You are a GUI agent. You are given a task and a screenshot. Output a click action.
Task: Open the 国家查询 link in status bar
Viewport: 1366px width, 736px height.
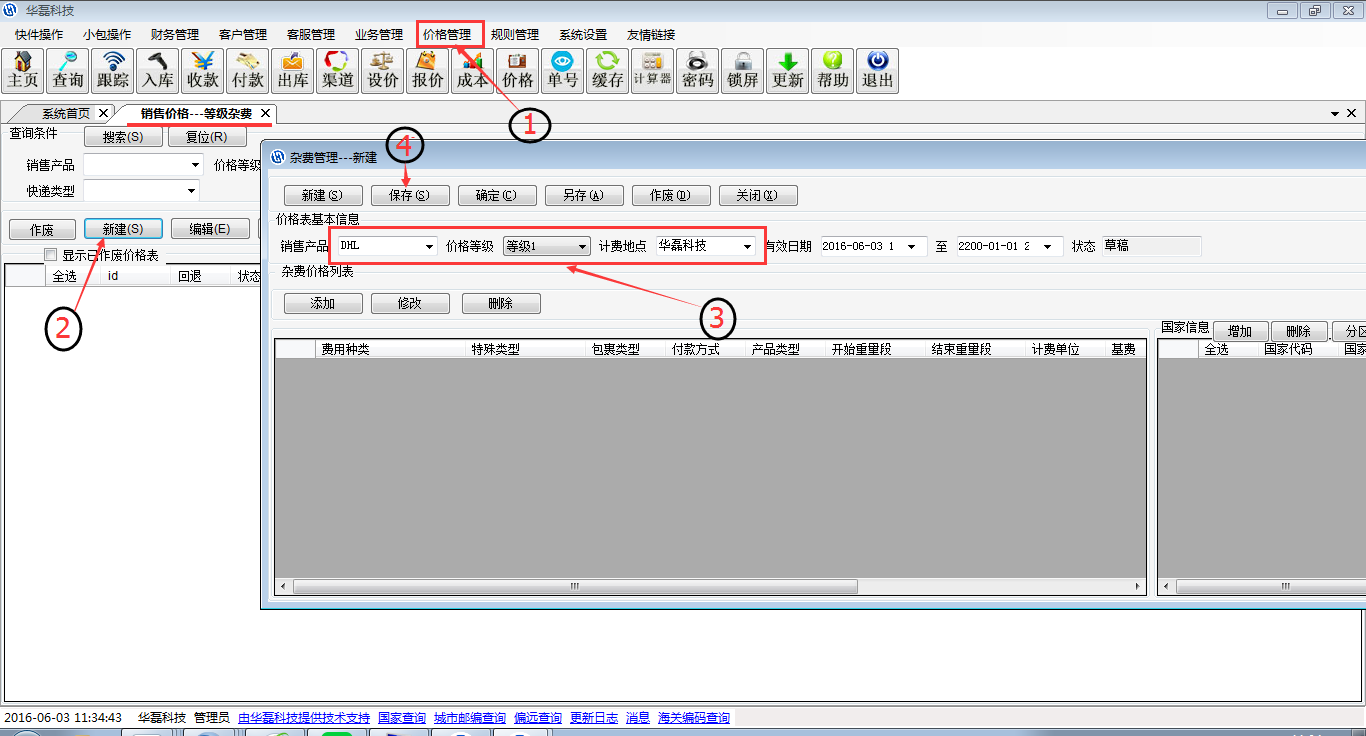402,718
